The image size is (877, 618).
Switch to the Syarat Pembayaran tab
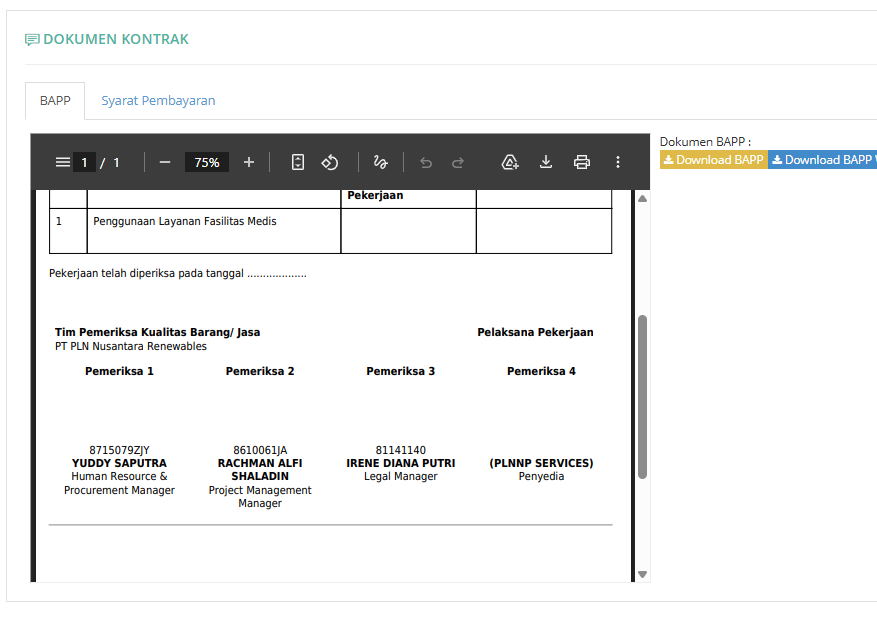tap(158, 101)
